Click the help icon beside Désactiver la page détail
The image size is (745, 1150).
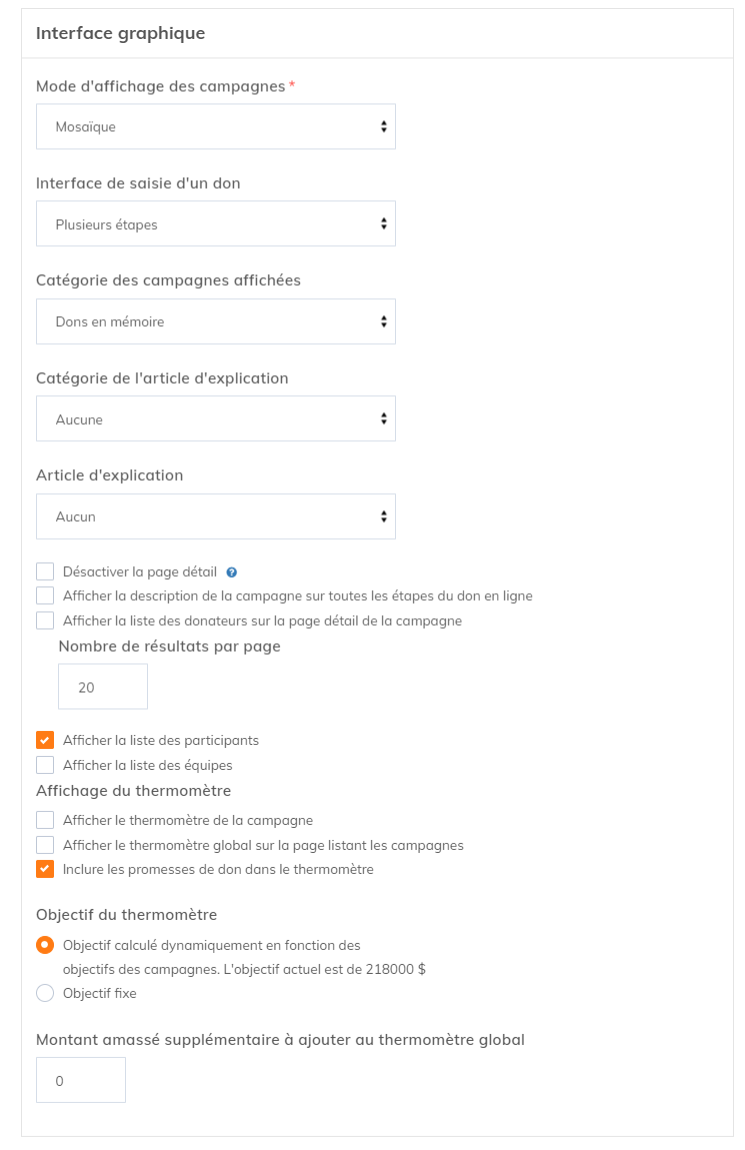[232, 573]
